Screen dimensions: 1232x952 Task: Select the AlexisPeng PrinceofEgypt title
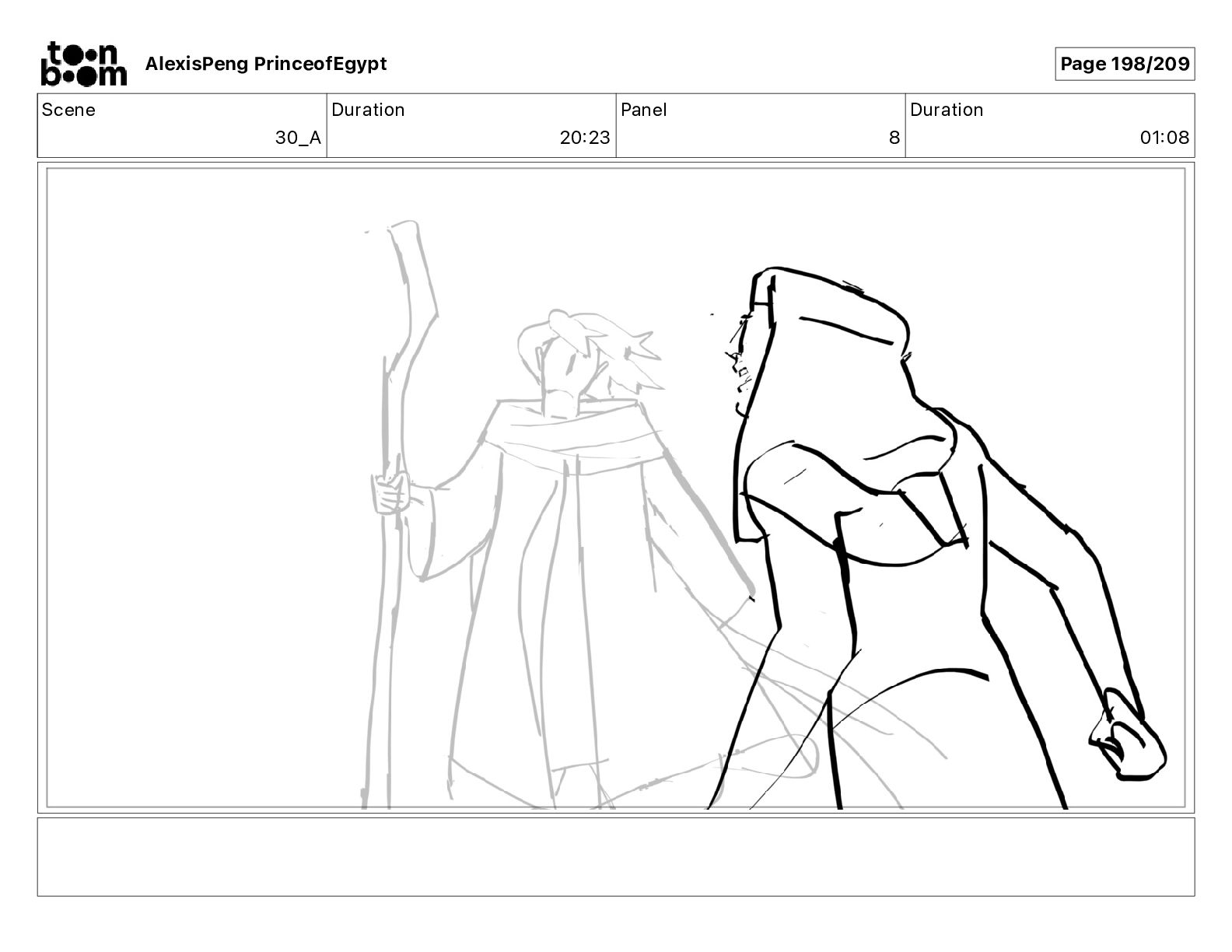[265, 64]
